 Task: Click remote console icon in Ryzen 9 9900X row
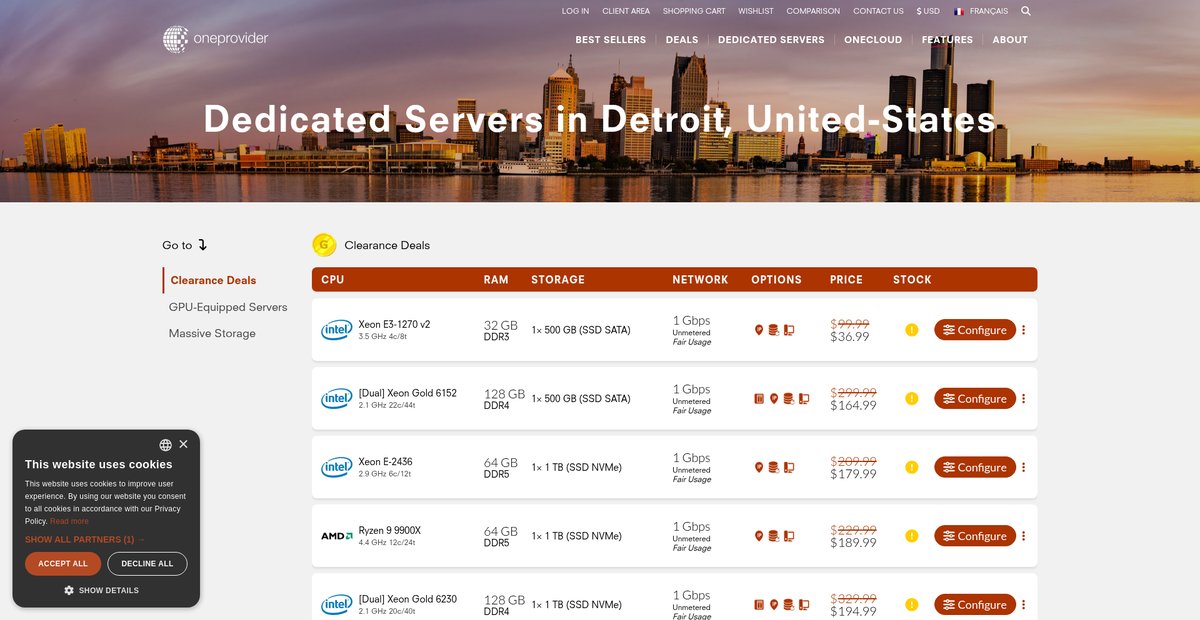tap(789, 536)
